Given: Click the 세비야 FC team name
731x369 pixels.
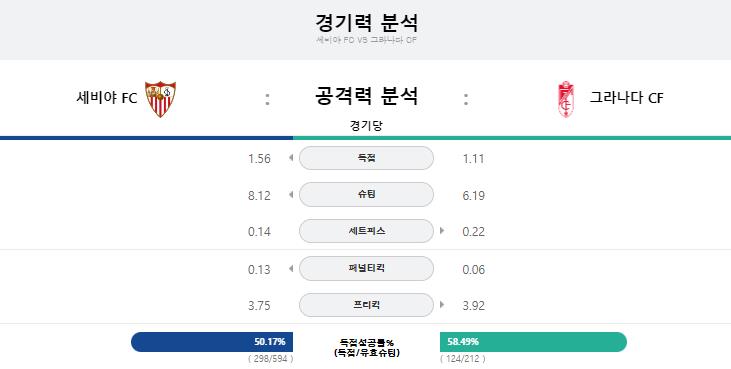Looking at the screenshot, I should pyautogui.click(x=107, y=98).
